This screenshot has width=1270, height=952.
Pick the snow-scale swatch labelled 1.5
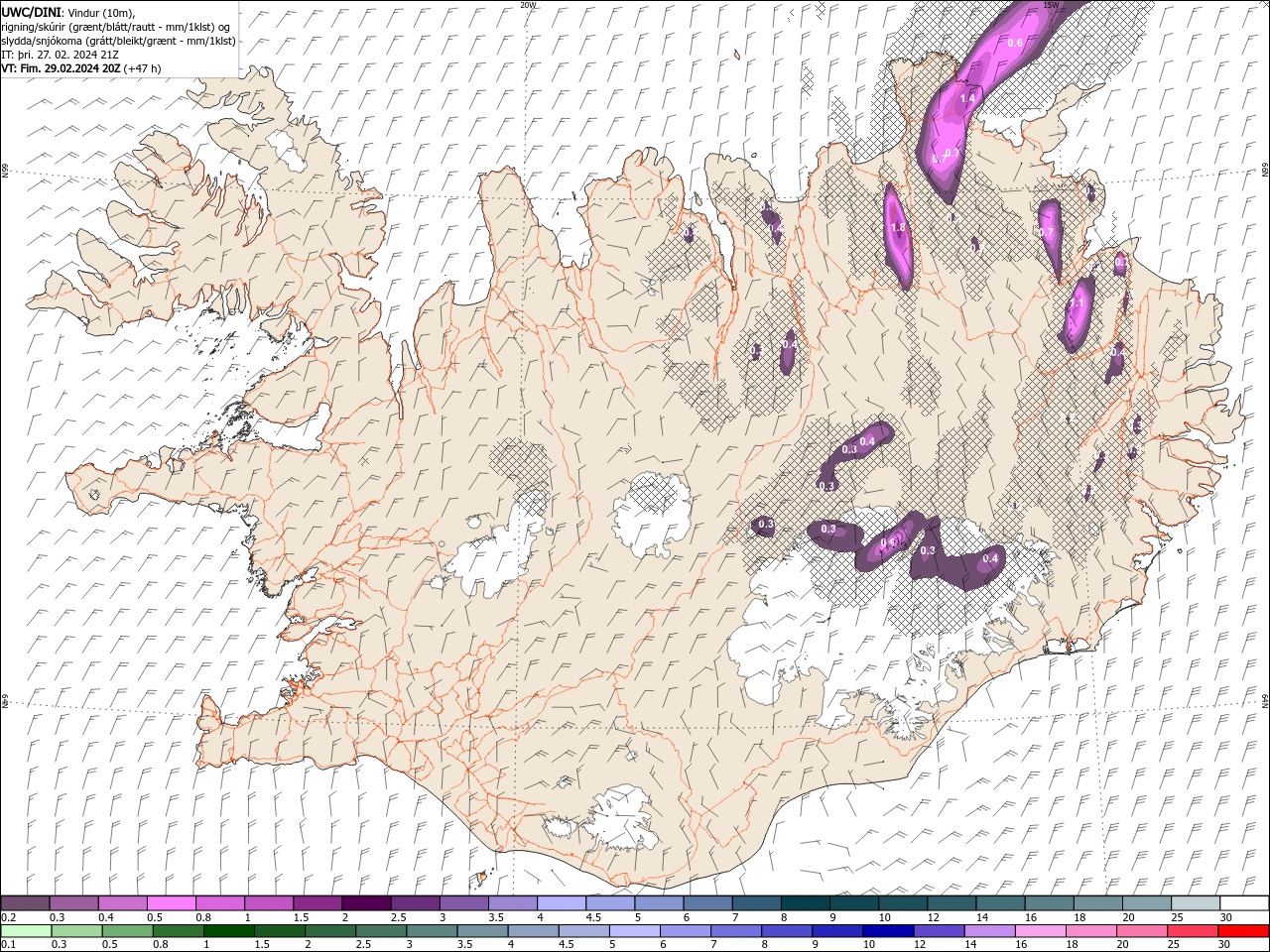317,903
